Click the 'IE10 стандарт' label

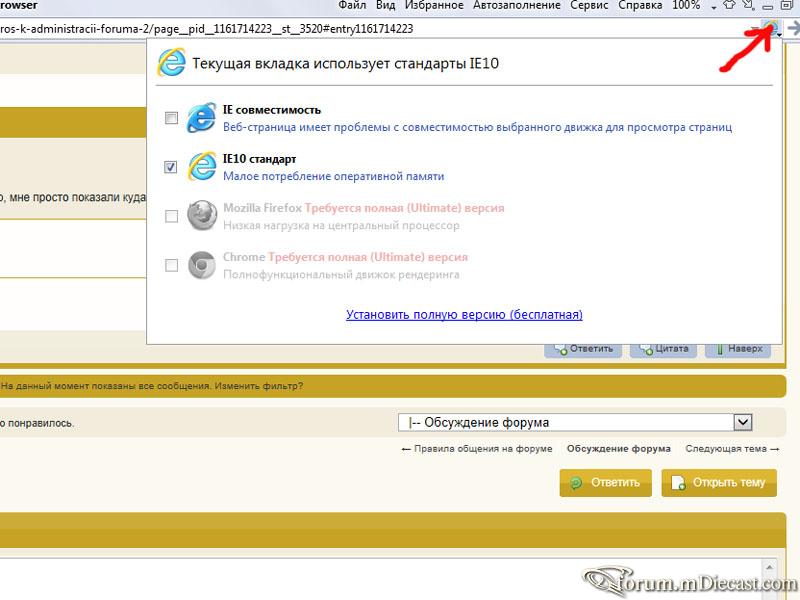pyautogui.click(x=259, y=159)
